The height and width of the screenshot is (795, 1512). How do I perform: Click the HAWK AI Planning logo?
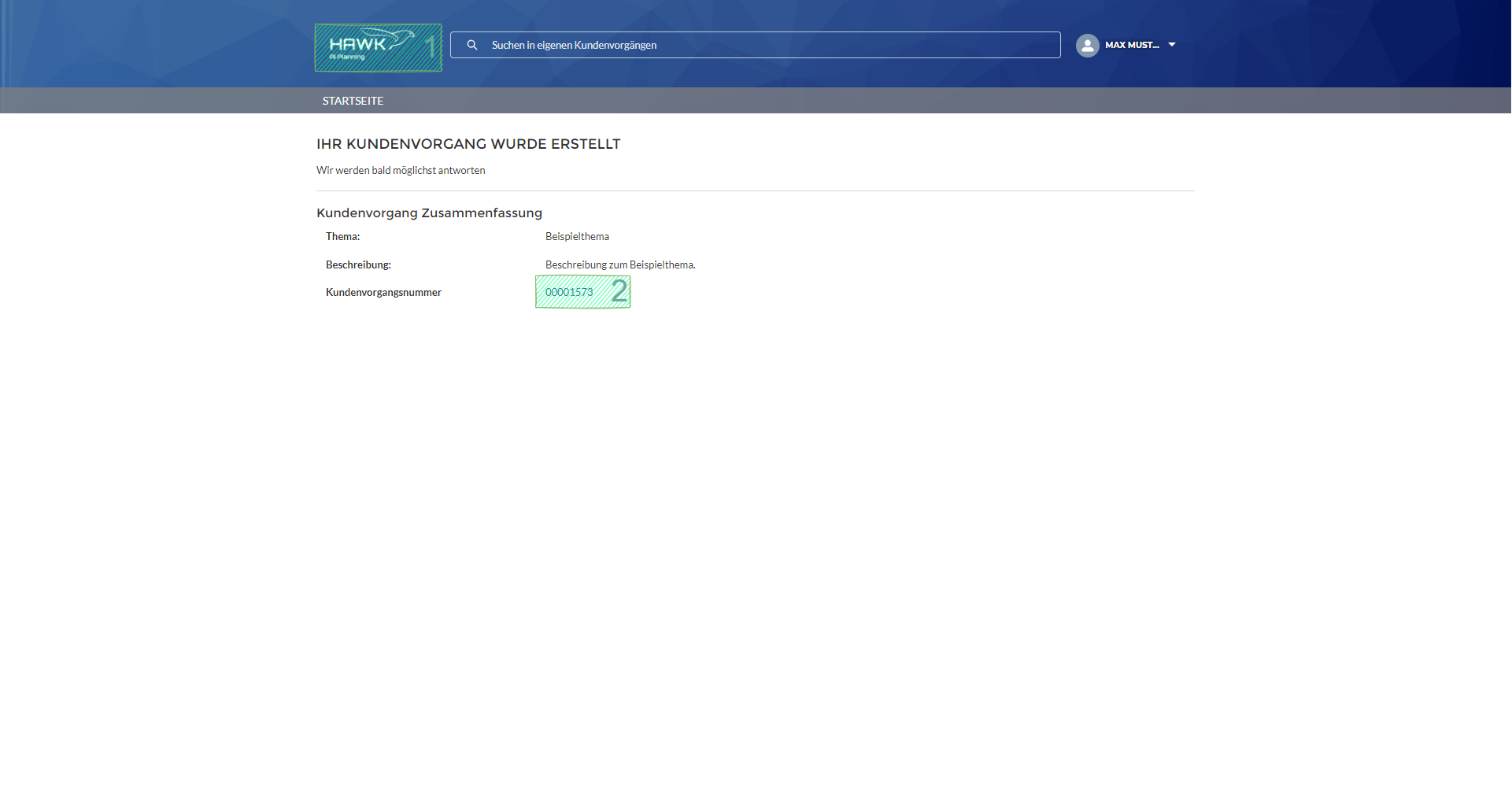[x=370, y=47]
